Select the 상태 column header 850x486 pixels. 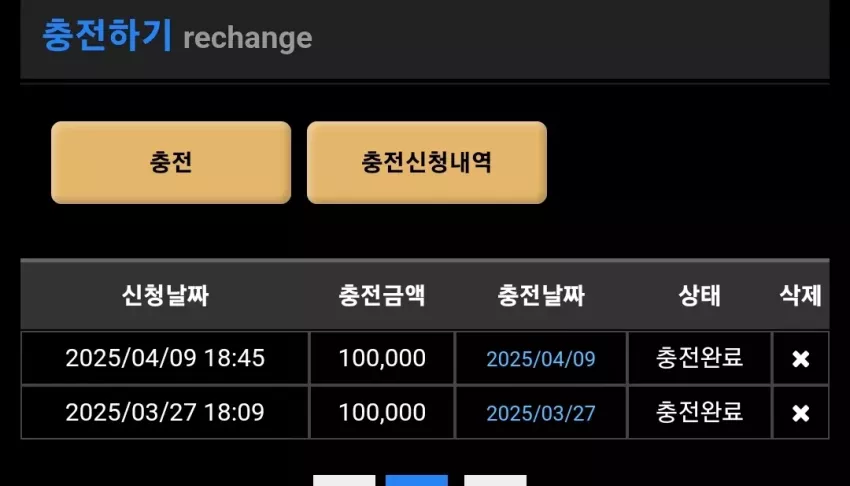coord(699,295)
